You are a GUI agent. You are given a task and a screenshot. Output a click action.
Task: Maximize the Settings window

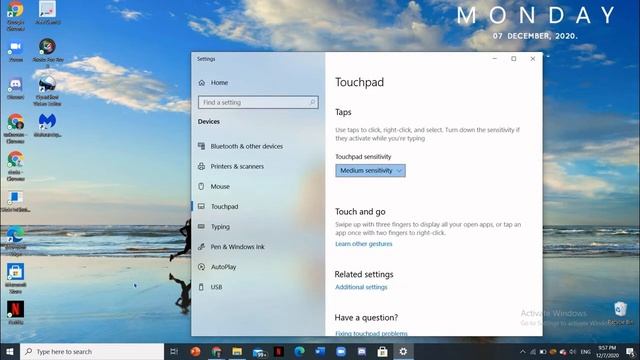tap(514, 59)
